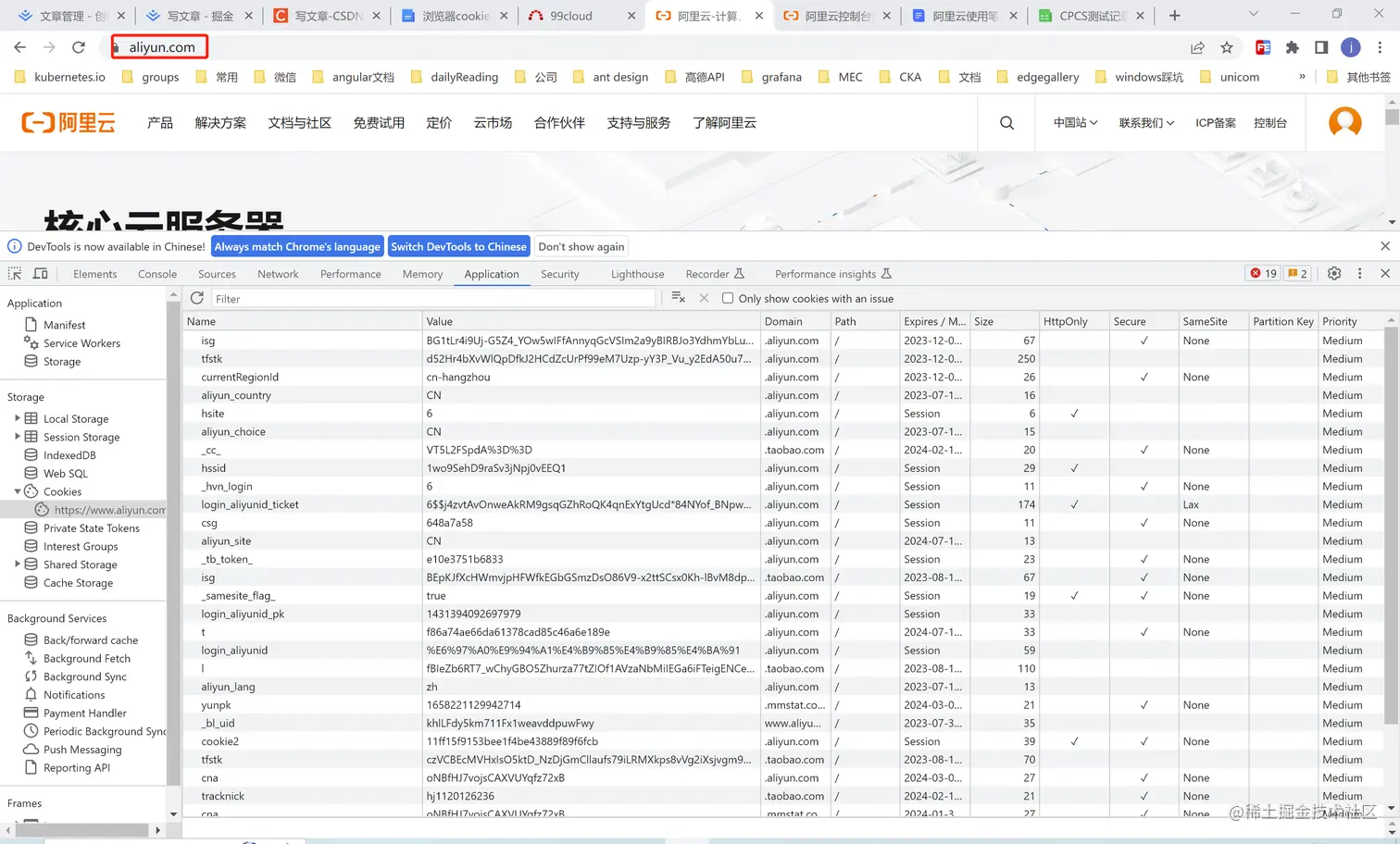Open Chrome's three-dot menu
Viewport: 1400px width, 844px height.
[x=1380, y=47]
